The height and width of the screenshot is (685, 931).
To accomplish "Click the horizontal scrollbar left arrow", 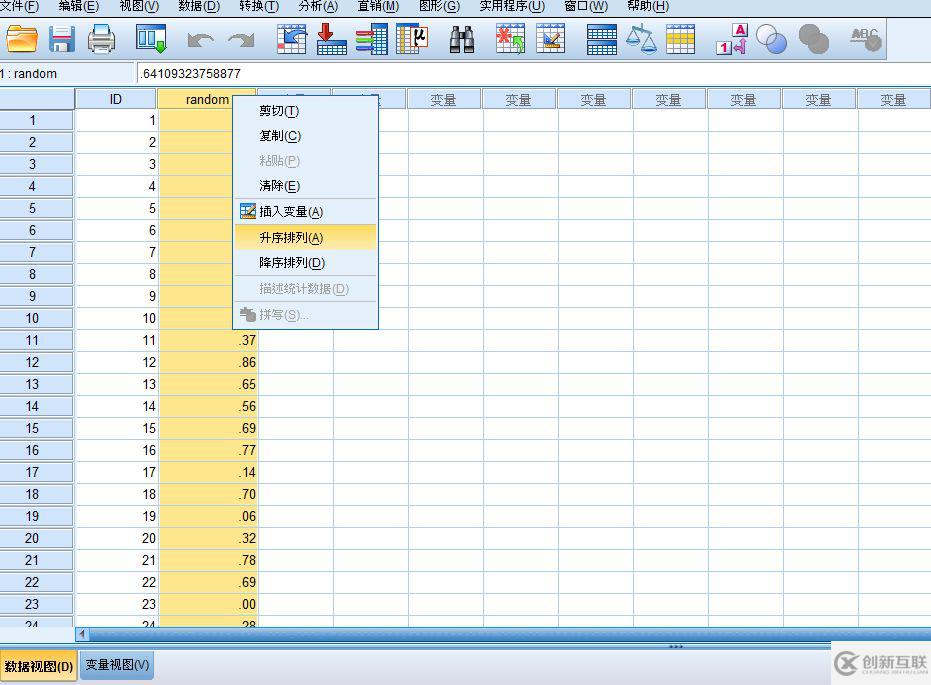I will 82,635.
